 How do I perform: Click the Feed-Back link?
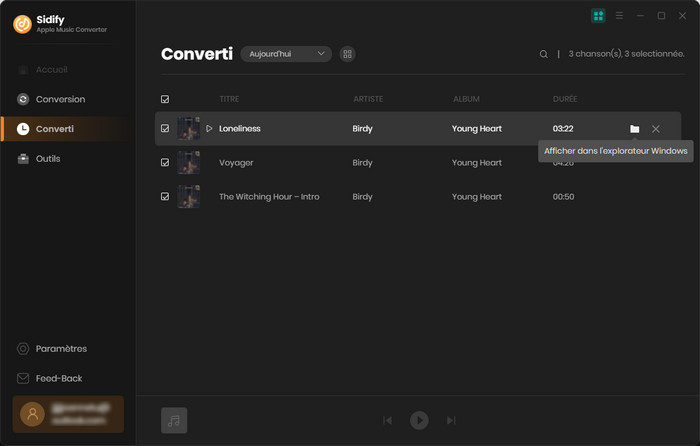(x=58, y=379)
